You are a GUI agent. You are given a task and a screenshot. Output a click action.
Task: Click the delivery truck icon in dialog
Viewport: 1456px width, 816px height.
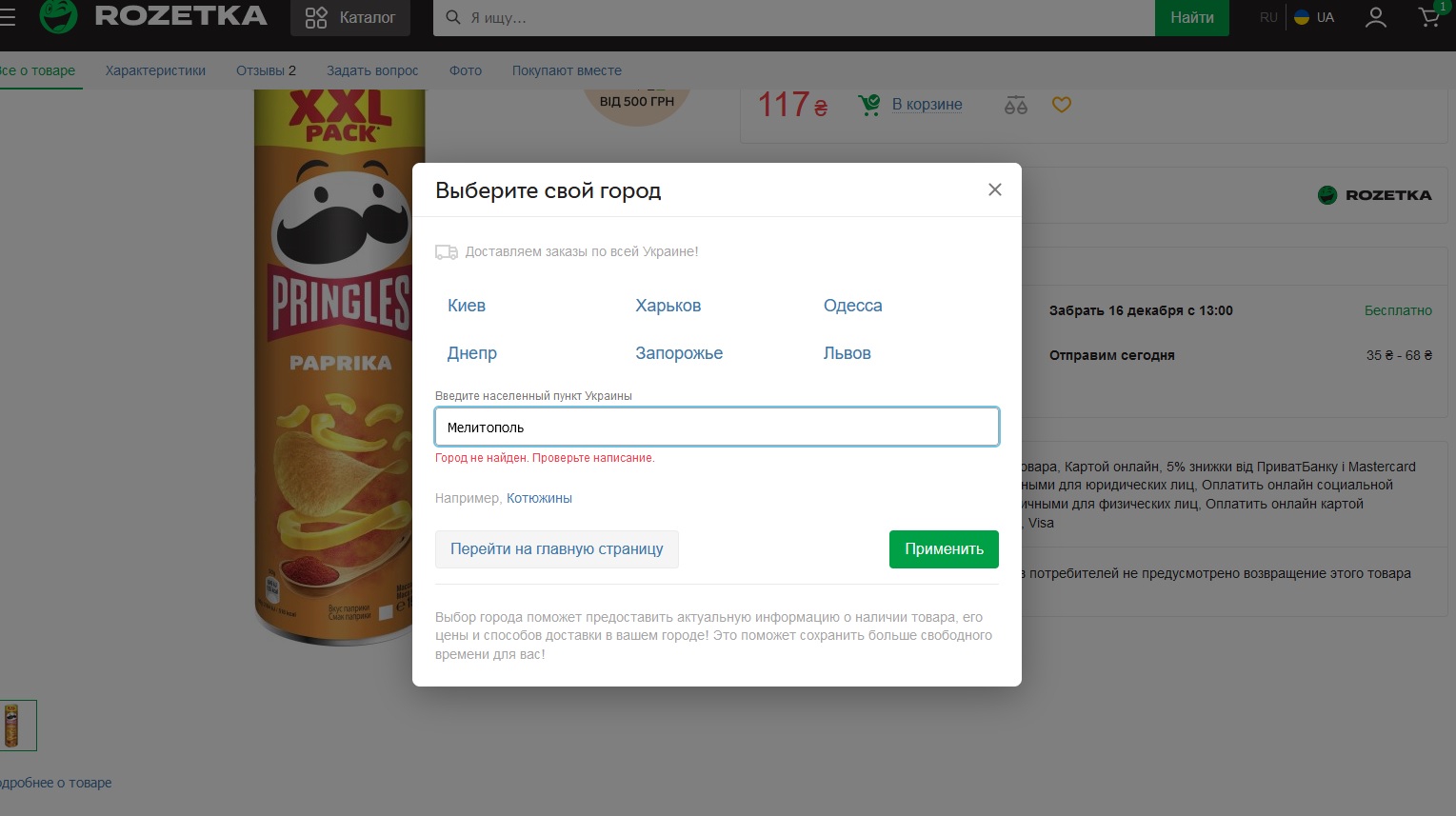(446, 252)
